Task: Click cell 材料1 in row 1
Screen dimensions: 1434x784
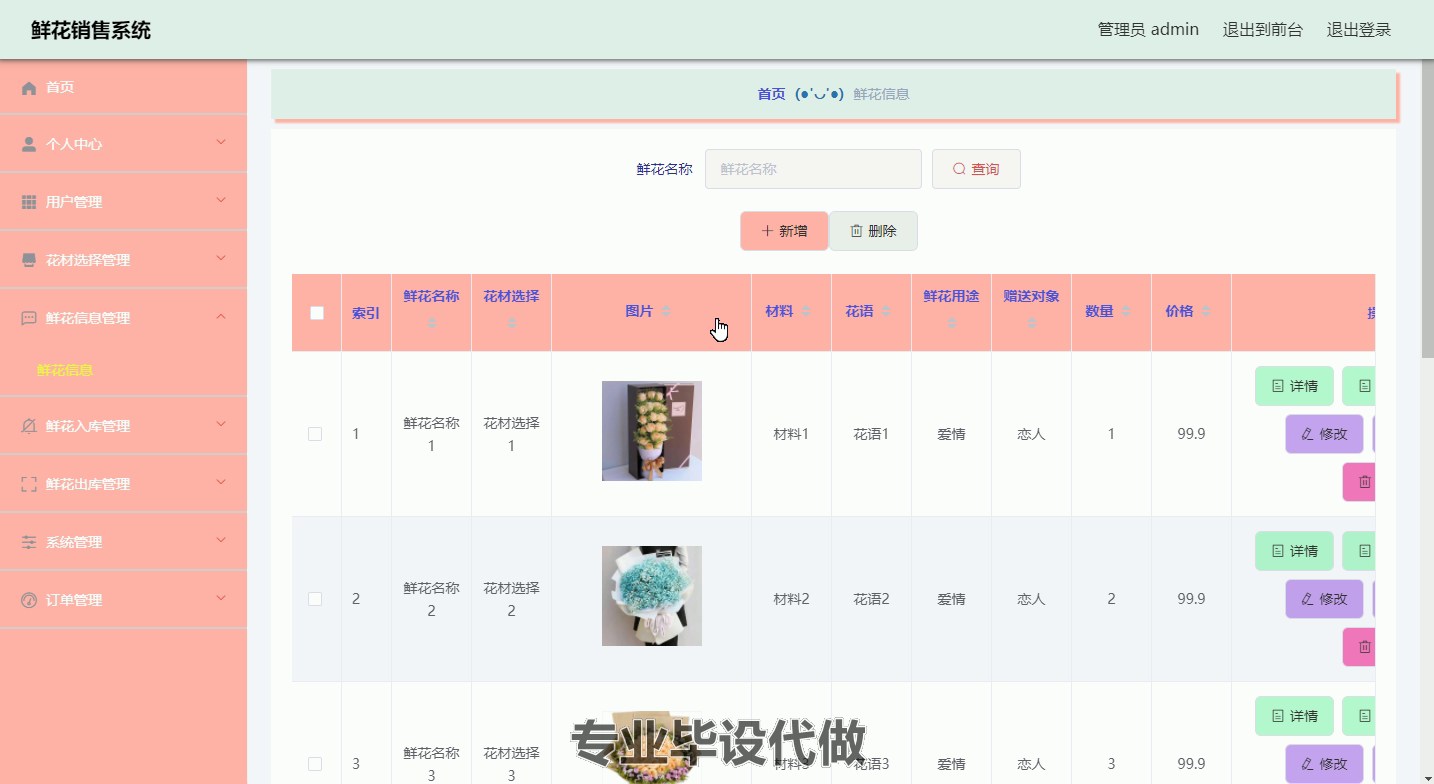Action: pyautogui.click(x=791, y=434)
